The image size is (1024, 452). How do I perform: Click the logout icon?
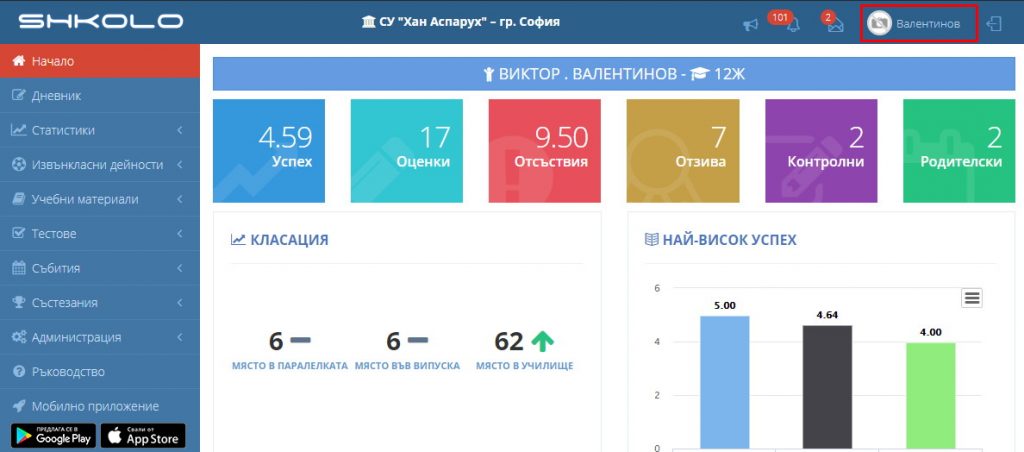tap(994, 24)
